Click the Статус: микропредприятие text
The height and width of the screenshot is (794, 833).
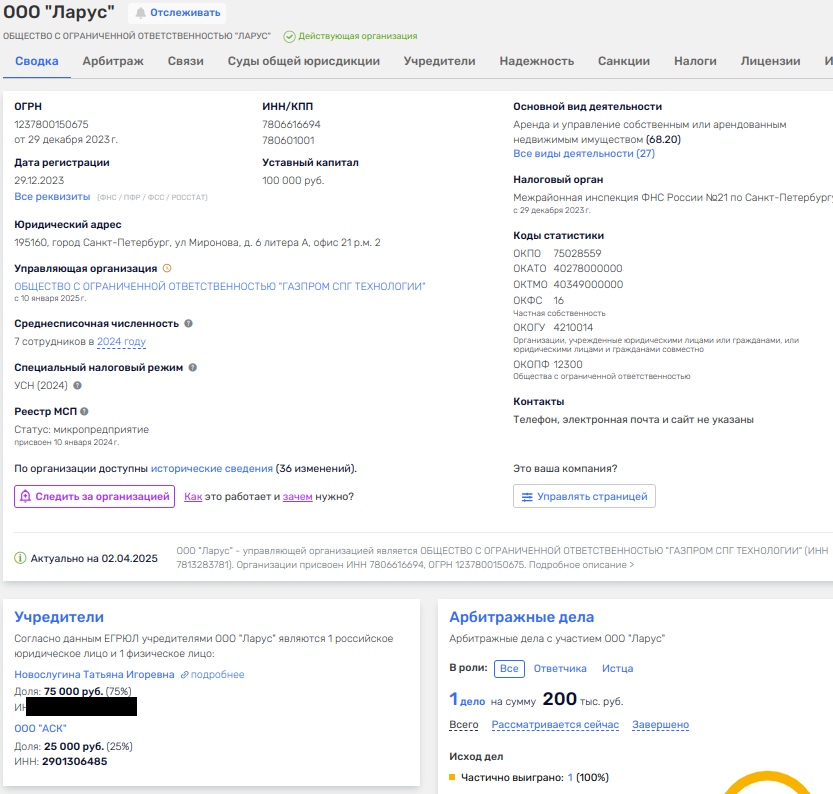pos(82,430)
